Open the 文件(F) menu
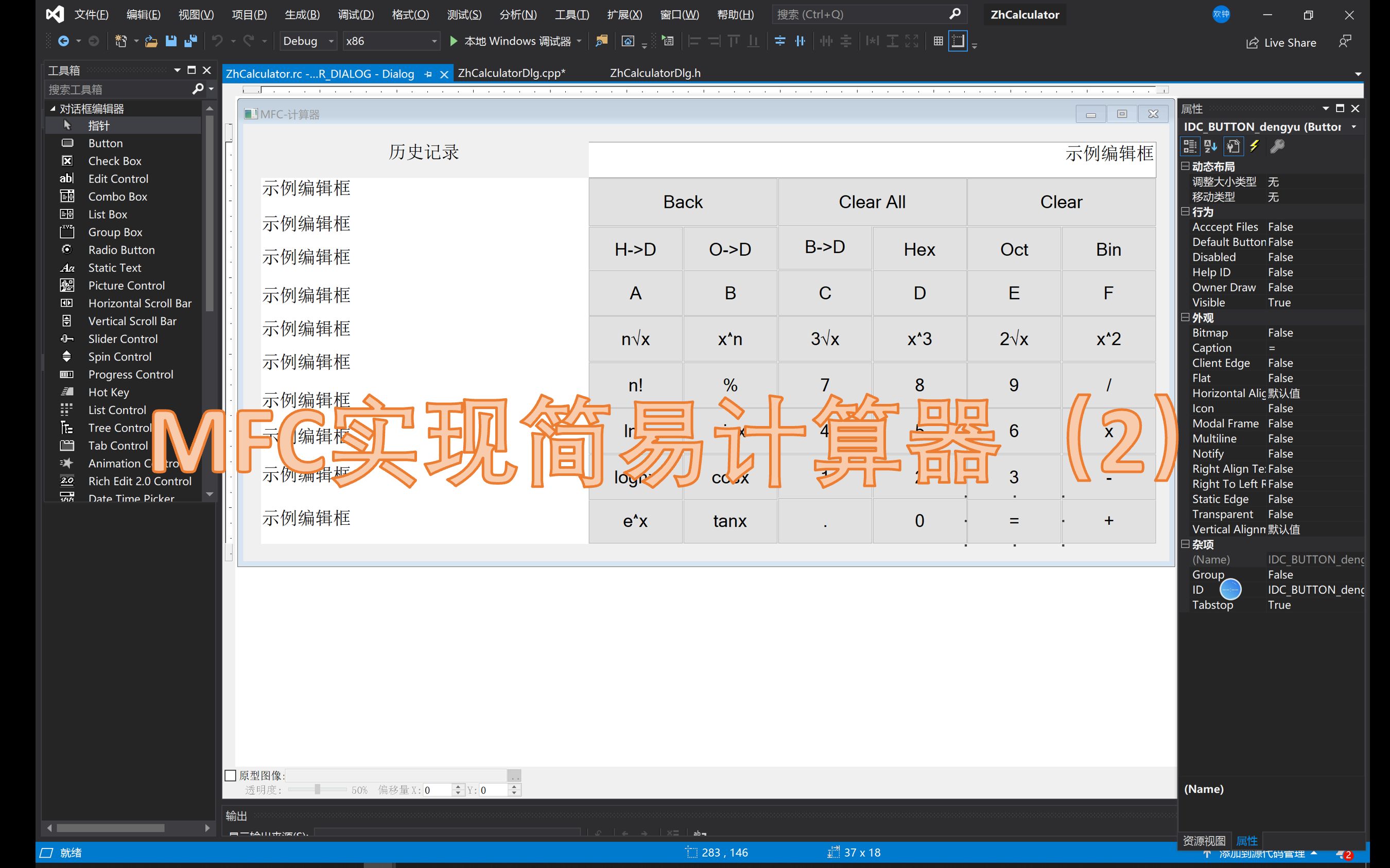Viewport: 1390px width, 868px height. click(x=91, y=14)
